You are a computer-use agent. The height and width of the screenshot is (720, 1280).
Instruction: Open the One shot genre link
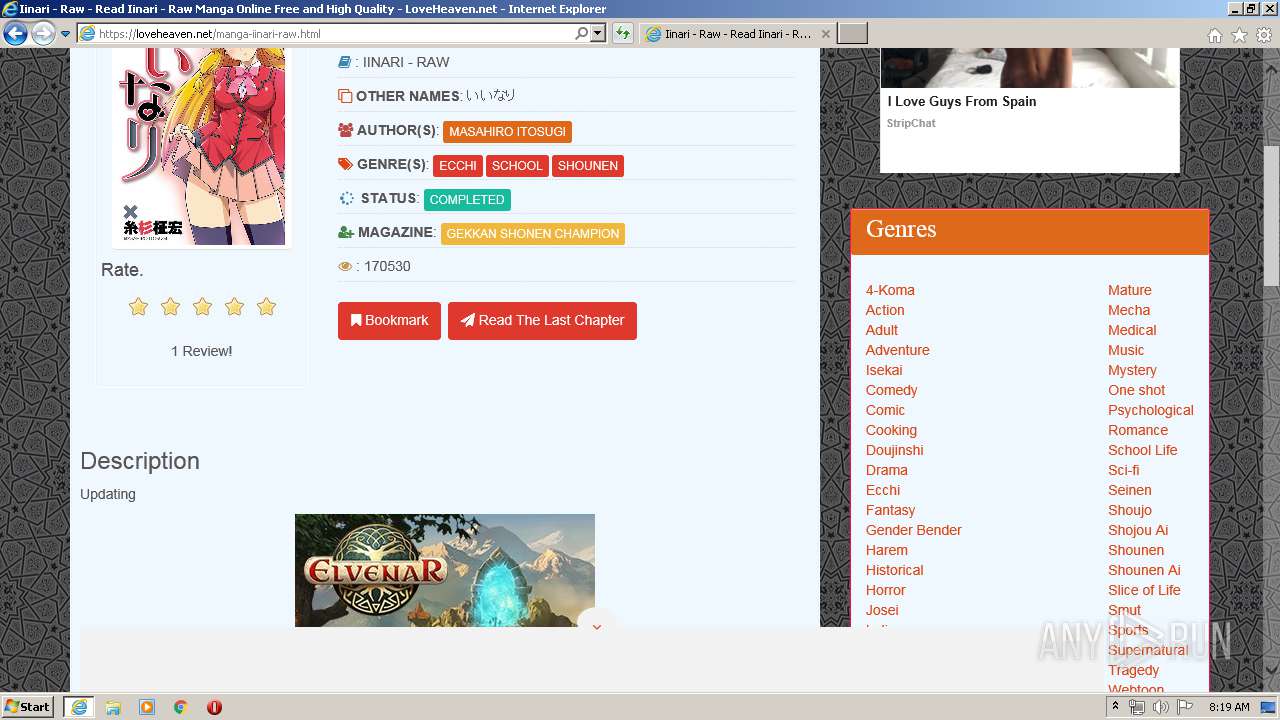[x=1137, y=391]
